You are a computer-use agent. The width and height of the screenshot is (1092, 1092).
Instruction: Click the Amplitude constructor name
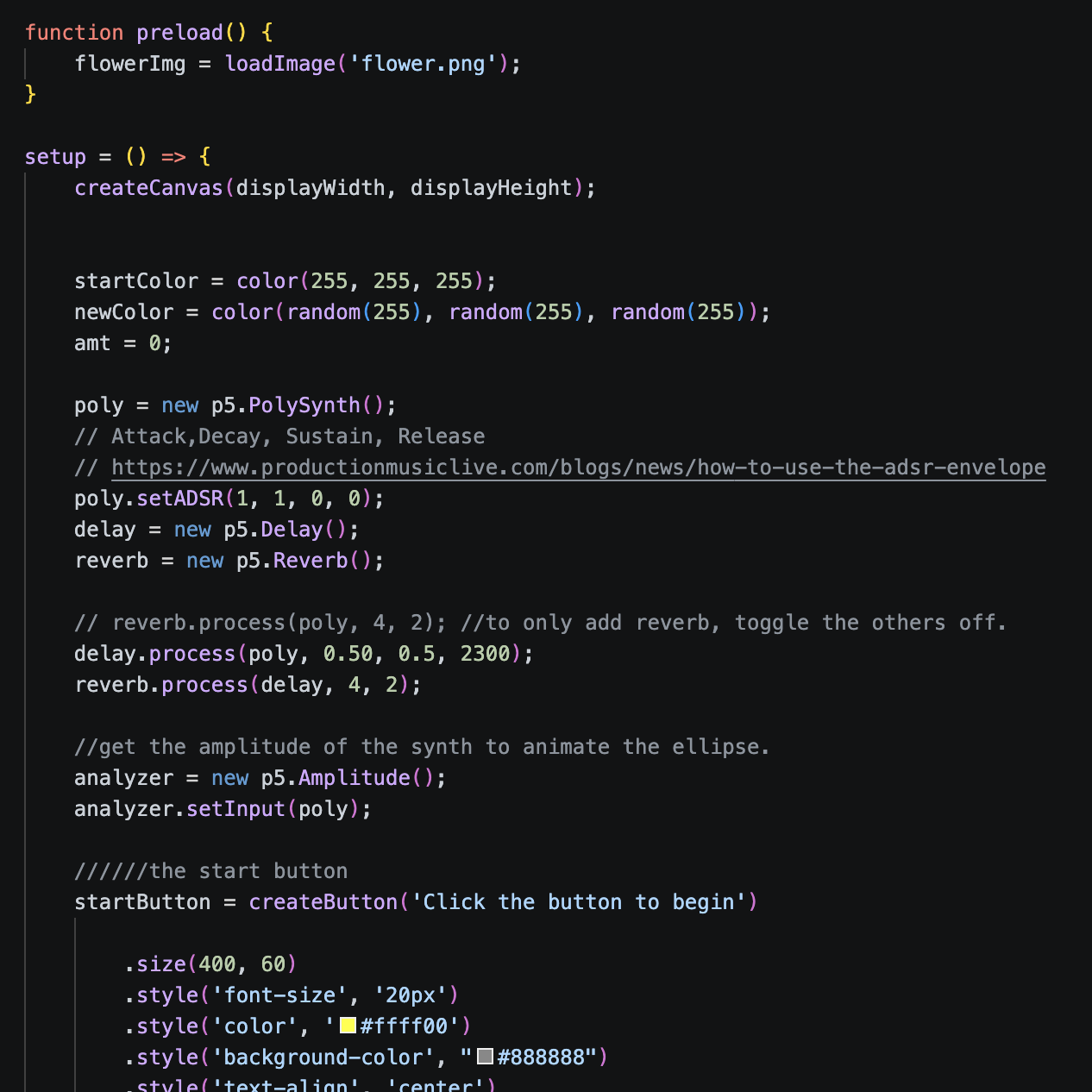(x=355, y=778)
